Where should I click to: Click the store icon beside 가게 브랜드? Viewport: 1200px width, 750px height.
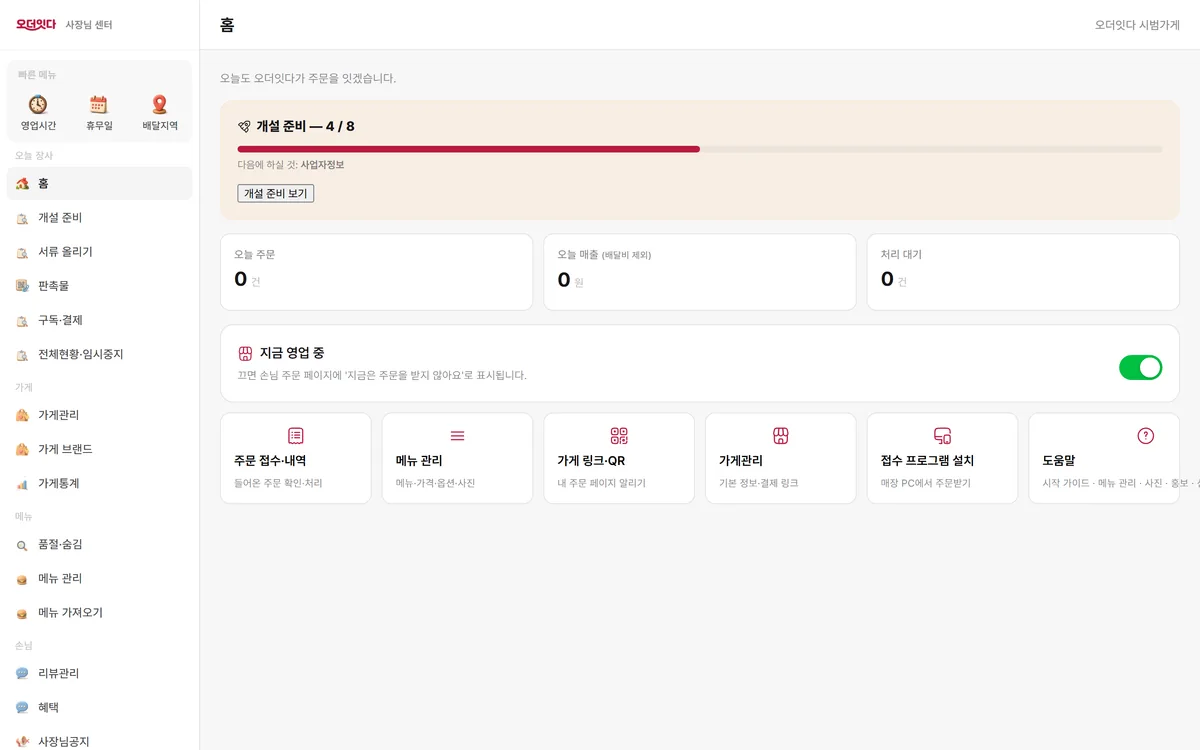22,449
